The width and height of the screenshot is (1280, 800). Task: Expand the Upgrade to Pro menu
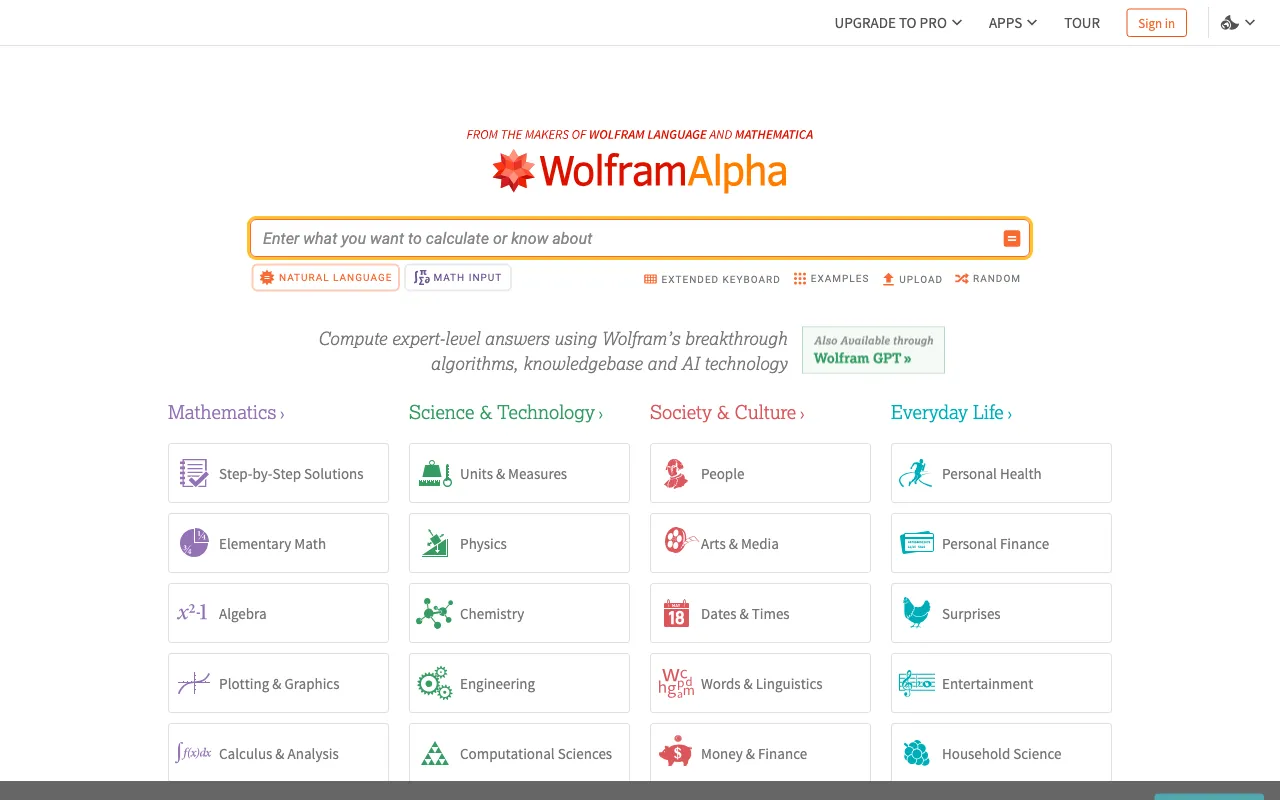[898, 23]
